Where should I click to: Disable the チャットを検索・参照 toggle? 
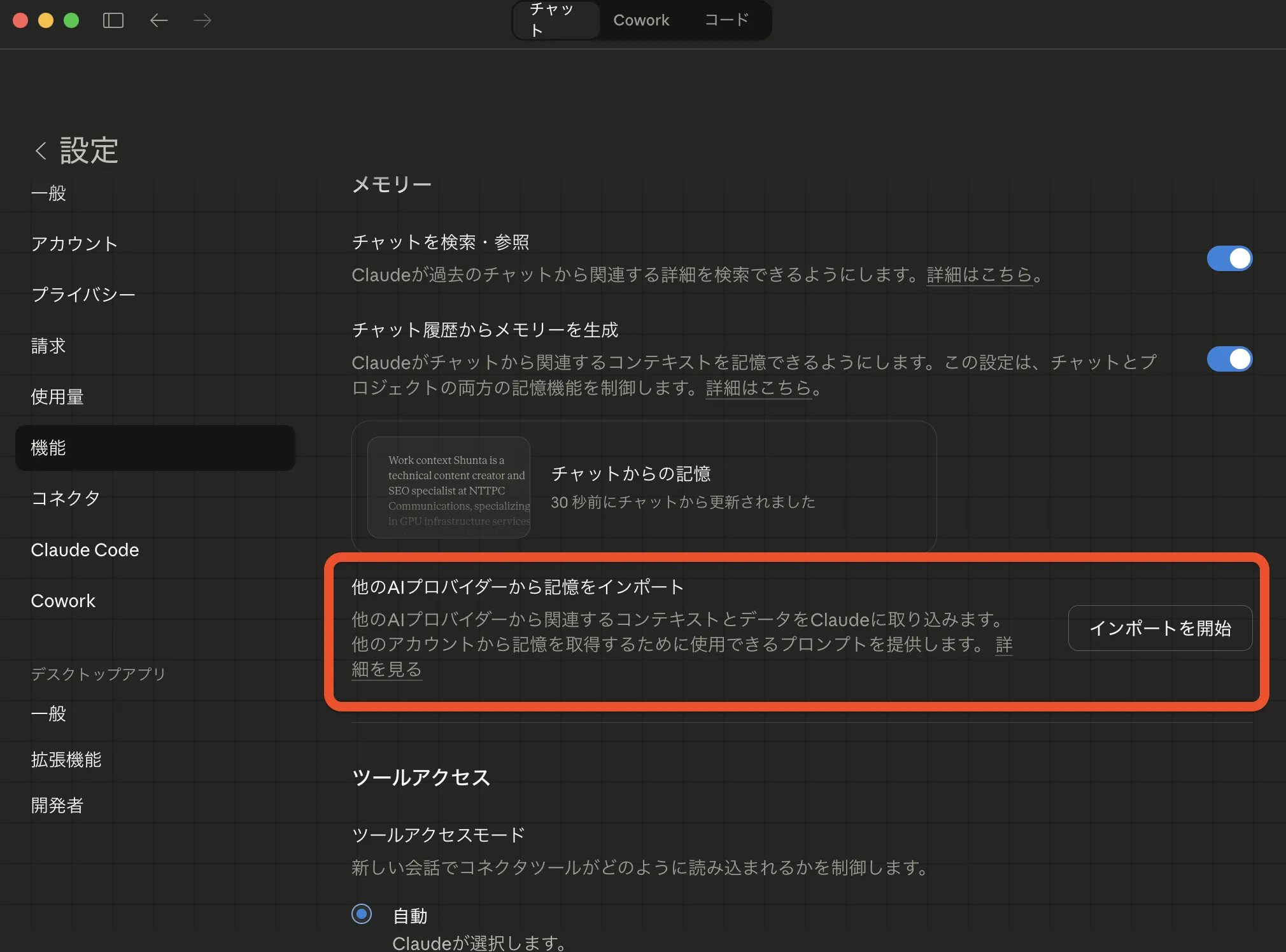1229,258
